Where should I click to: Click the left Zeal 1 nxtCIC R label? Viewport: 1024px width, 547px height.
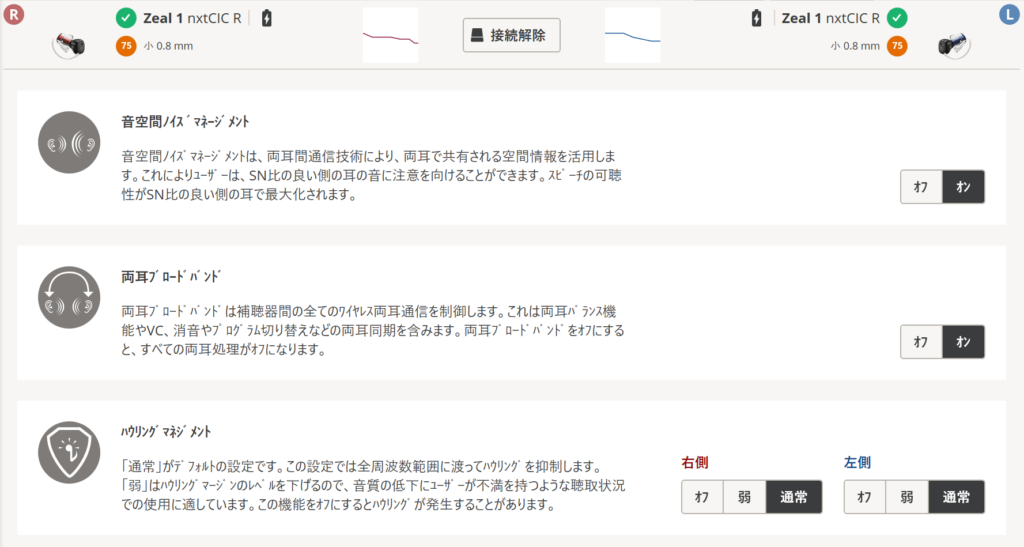pos(831,18)
